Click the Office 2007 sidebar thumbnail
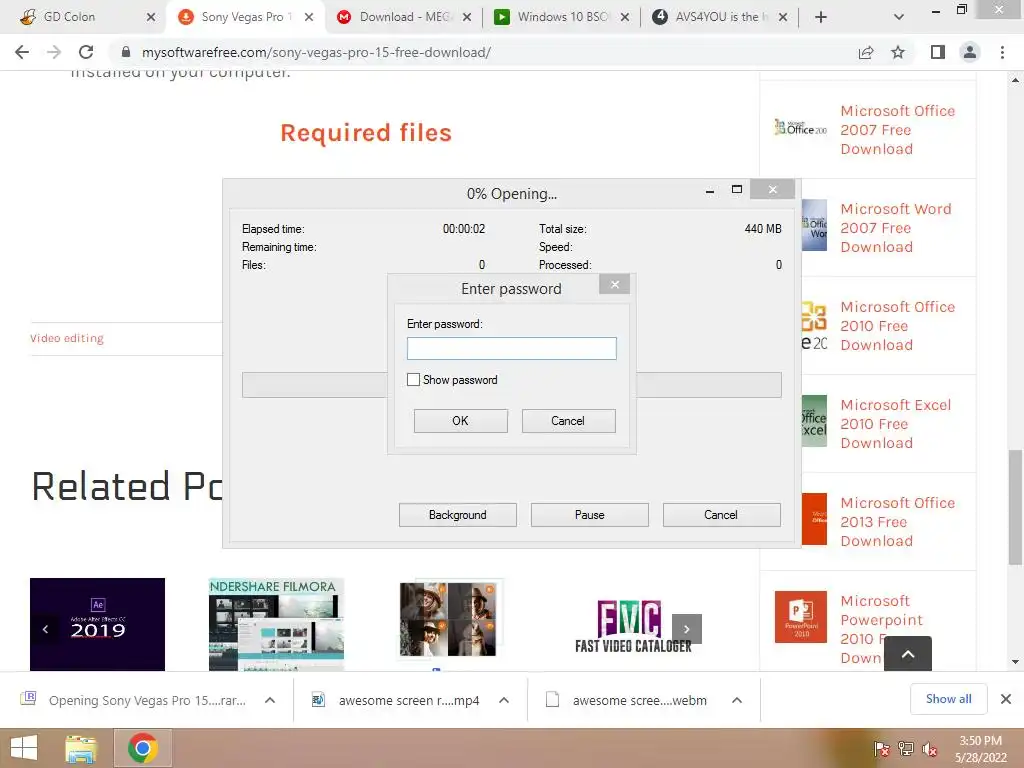 coord(801,127)
